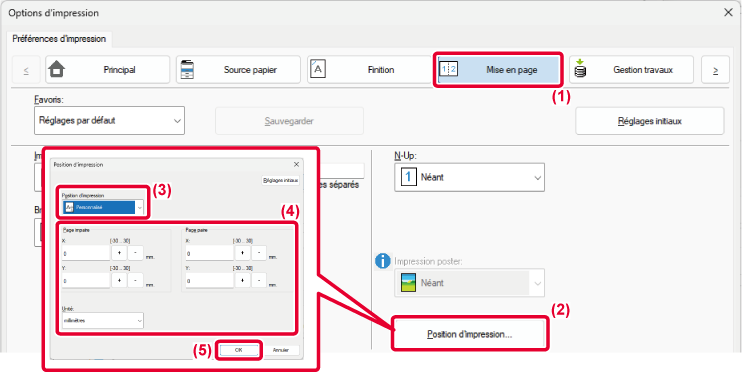Decrease Page paire Y with minus button
Viewport: 742px width, 372px height.
[x=259, y=281]
